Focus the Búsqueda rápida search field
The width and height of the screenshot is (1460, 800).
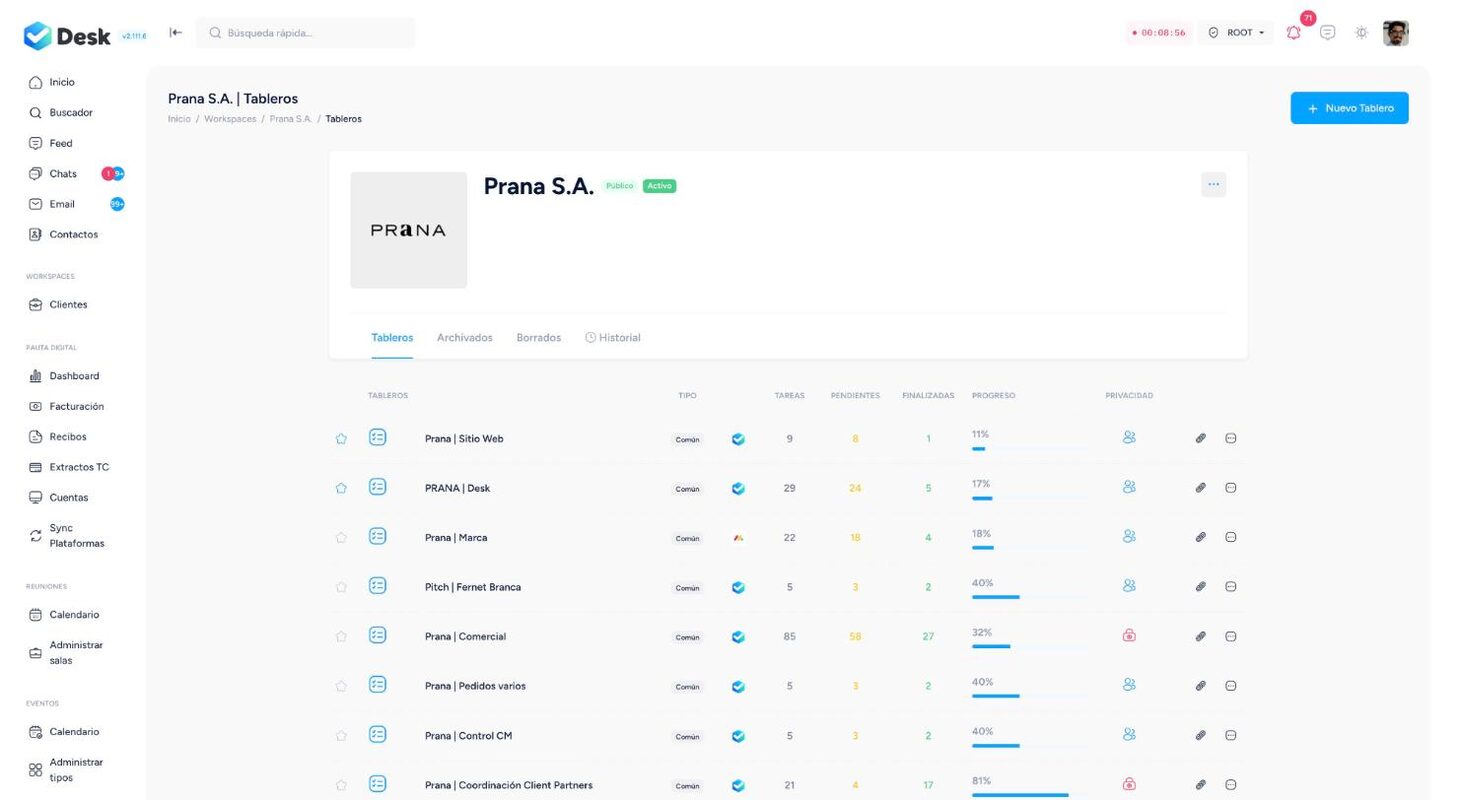[x=306, y=32]
